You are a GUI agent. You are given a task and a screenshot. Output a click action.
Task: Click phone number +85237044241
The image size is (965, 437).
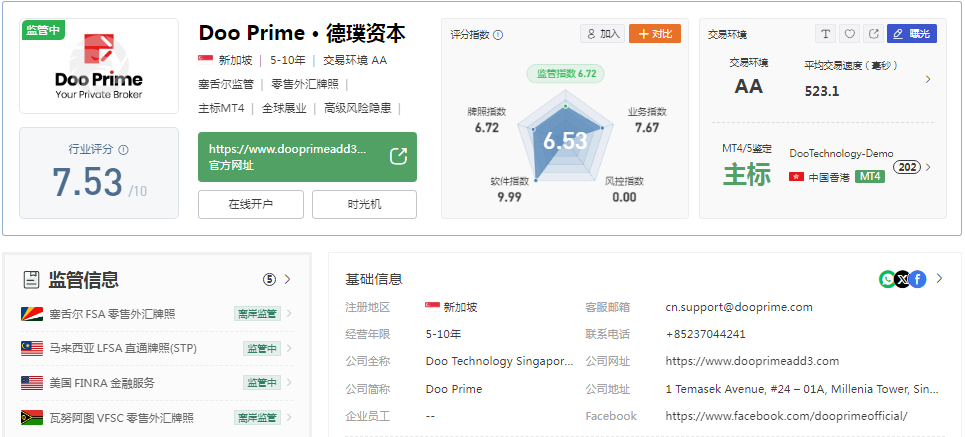(705, 334)
